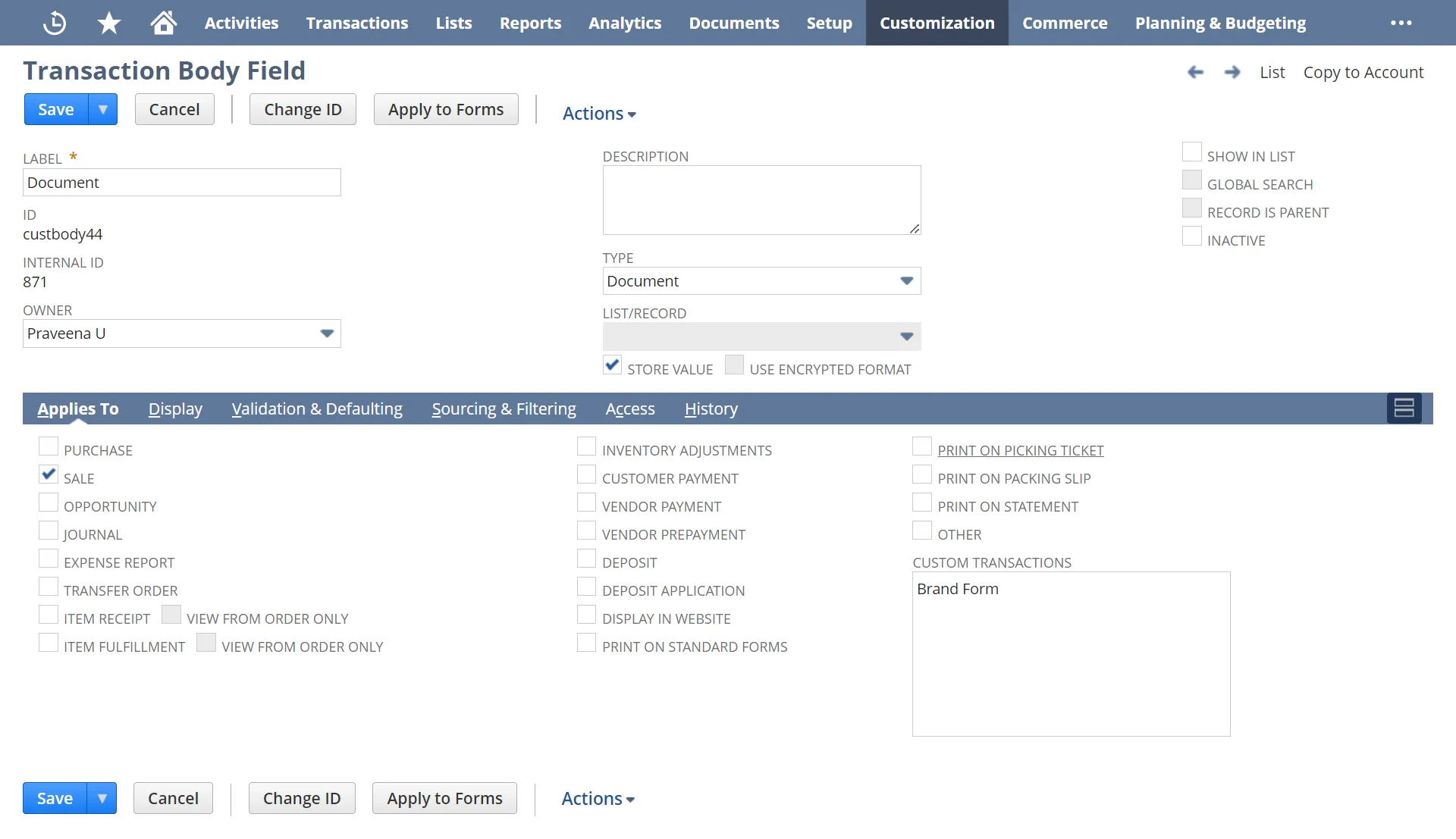Click the Print On Picking Ticket link
The height and width of the screenshot is (839, 1456).
click(1020, 450)
